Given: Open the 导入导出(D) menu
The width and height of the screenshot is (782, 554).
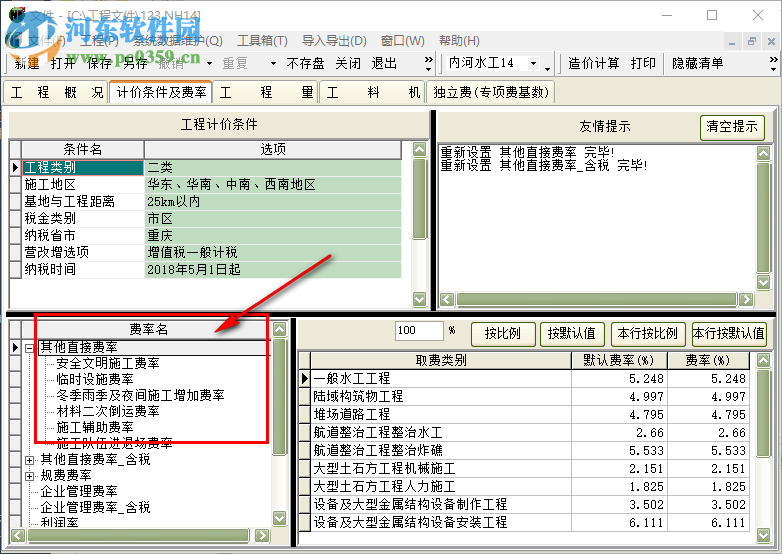Looking at the screenshot, I should point(334,40).
